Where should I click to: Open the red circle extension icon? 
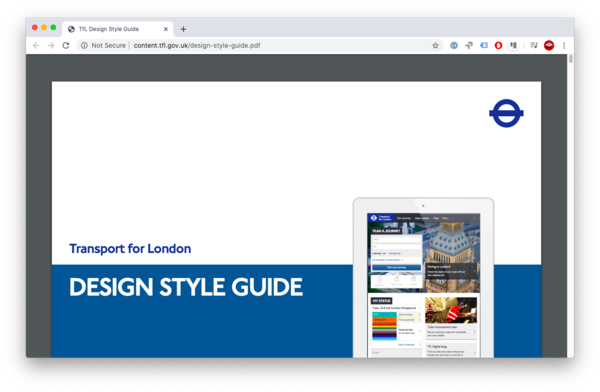pyautogui.click(x=498, y=45)
